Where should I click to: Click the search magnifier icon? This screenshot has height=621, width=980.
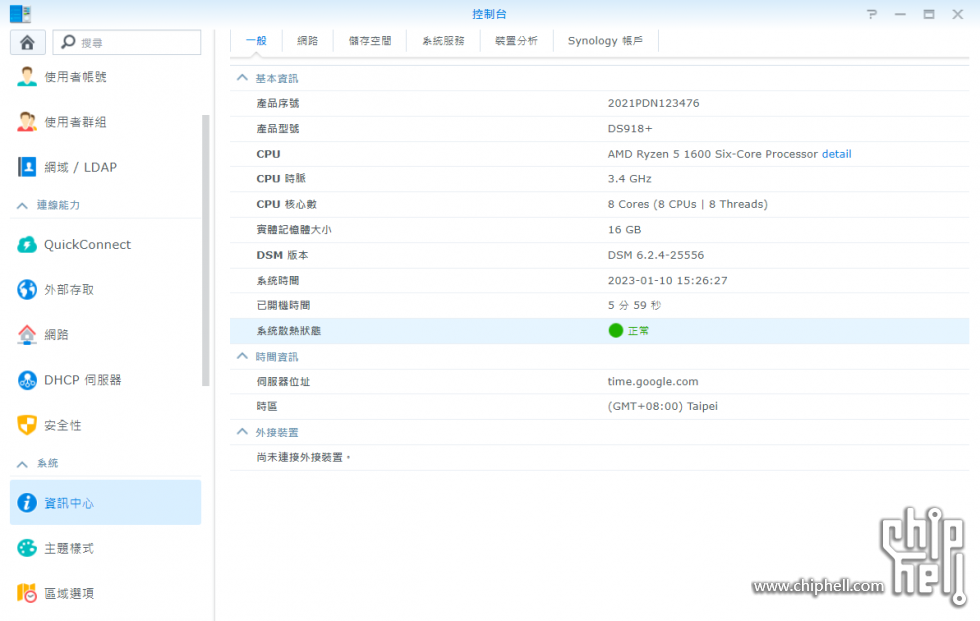[x=68, y=42]
